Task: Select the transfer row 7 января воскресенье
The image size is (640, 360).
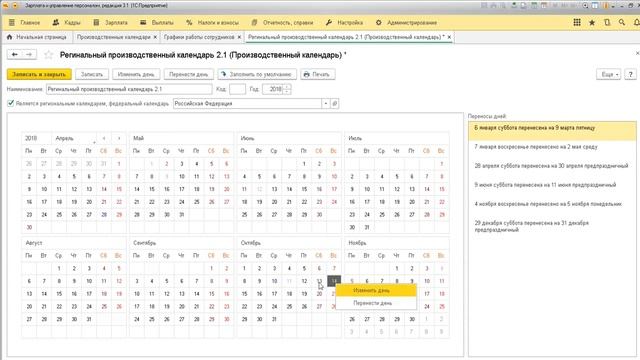Action: [x=552, y=147]
